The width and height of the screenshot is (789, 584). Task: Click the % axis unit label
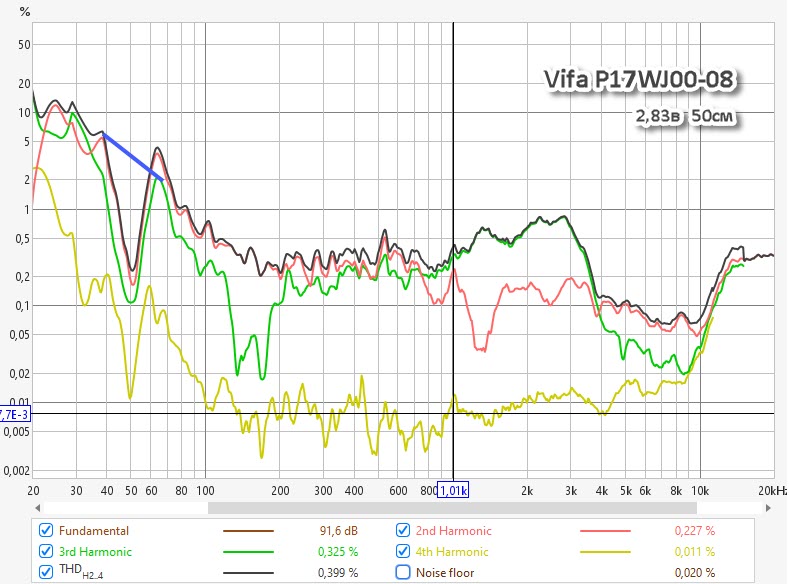25,12
